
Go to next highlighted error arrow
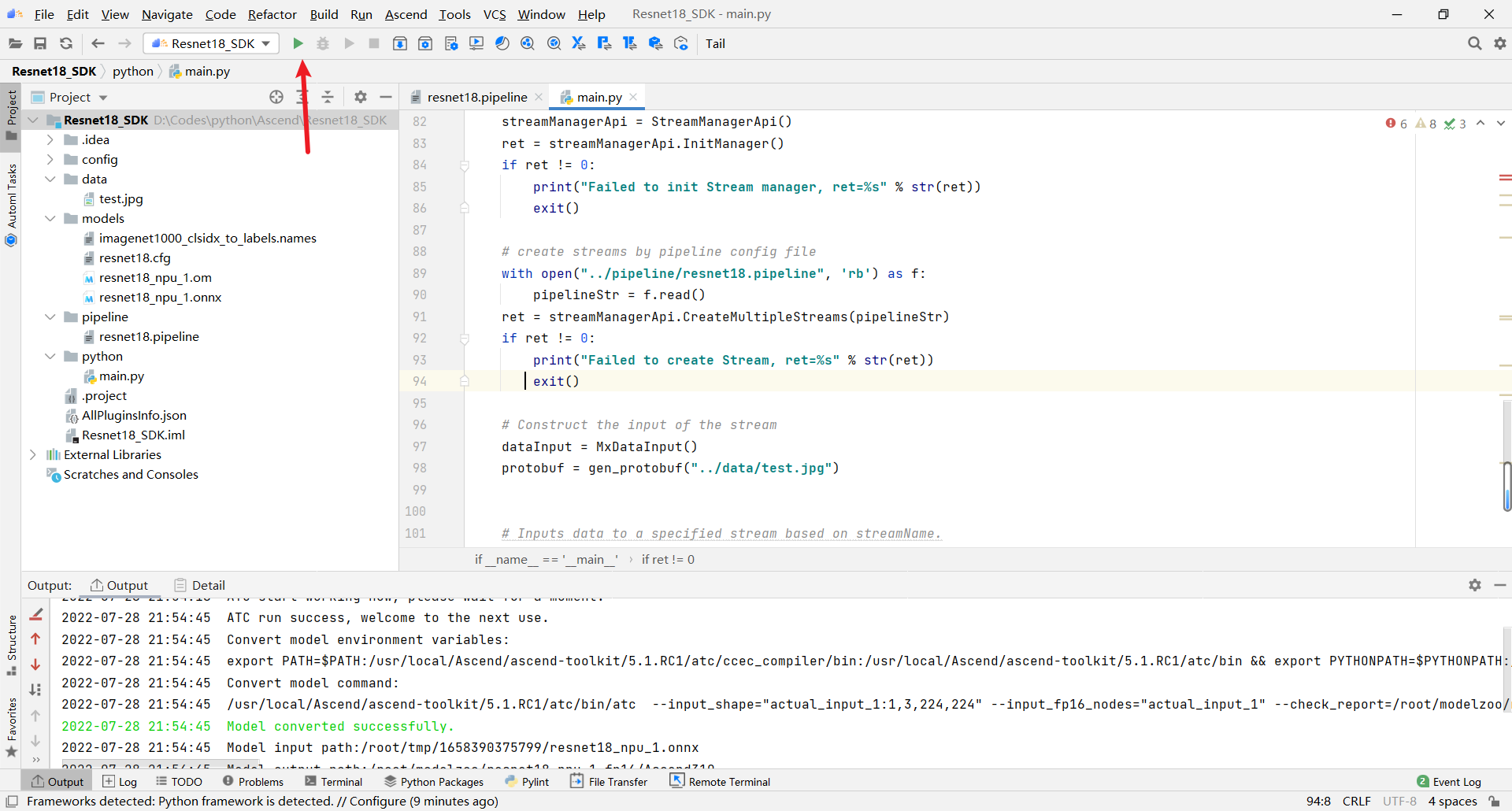point(1501,124)
